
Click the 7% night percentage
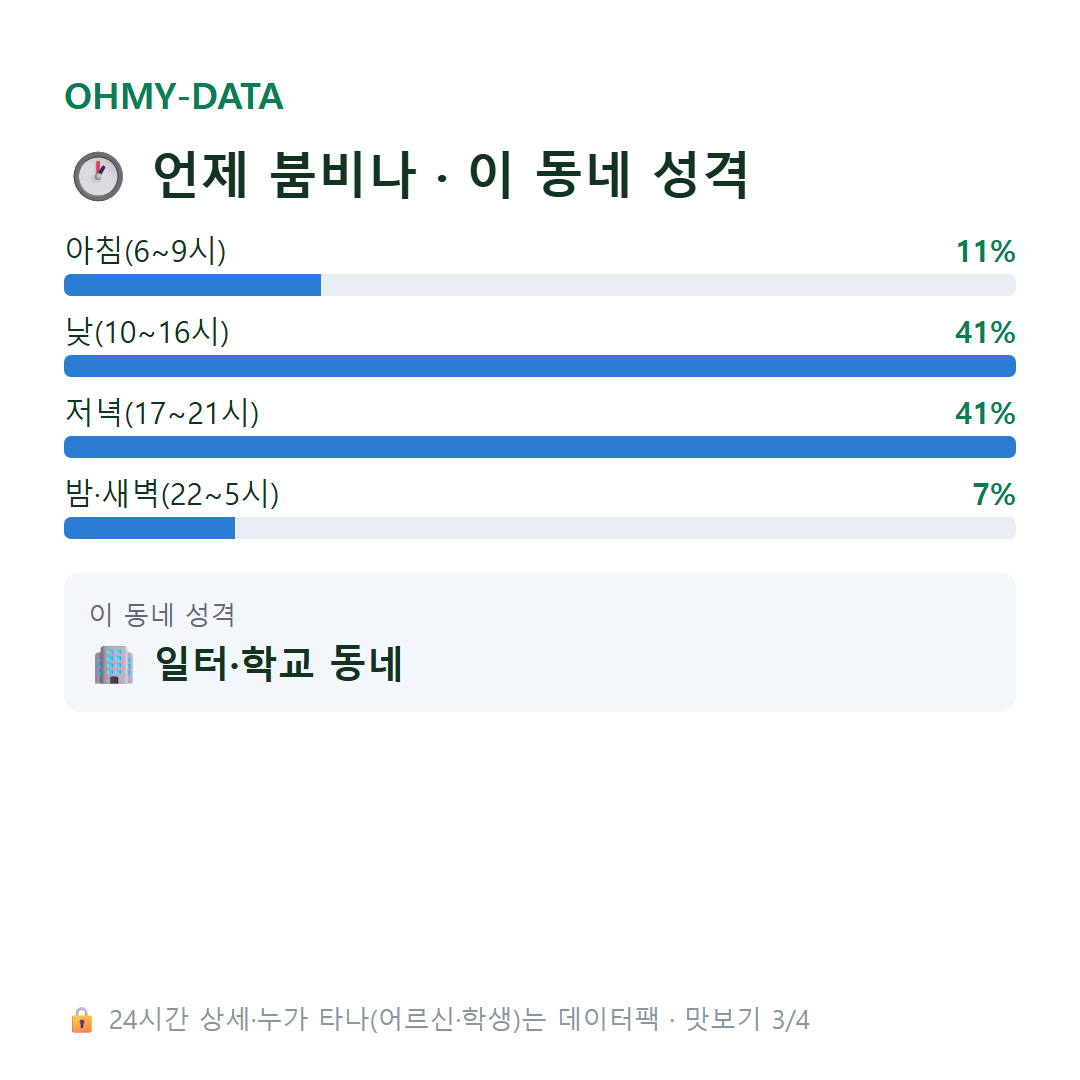[x=993, y=495]
